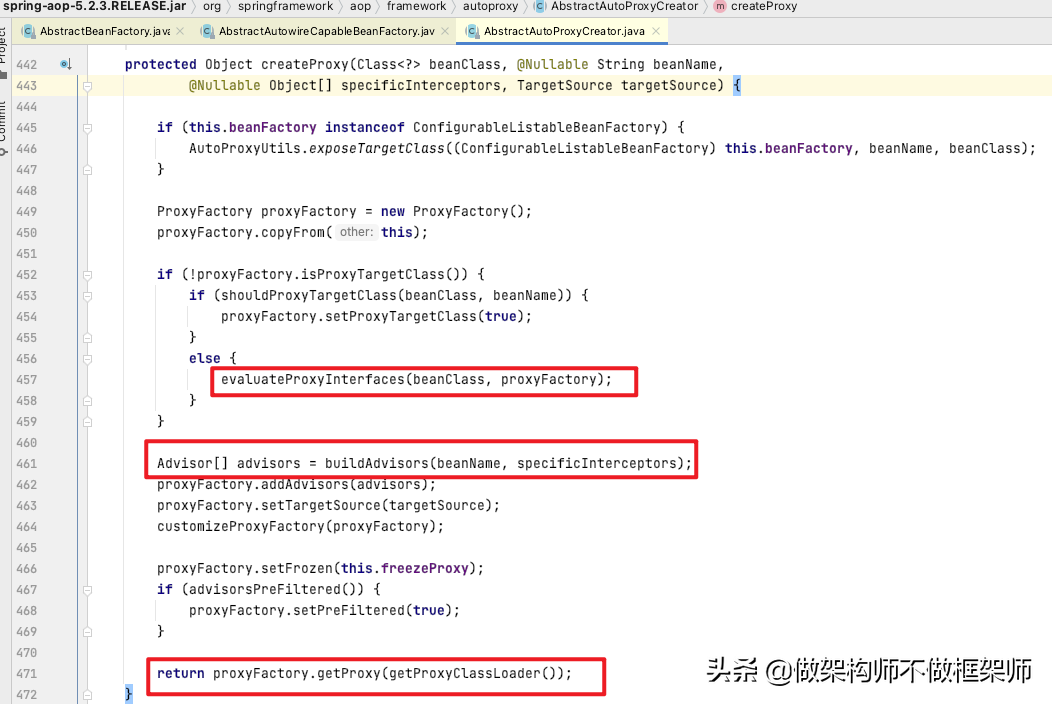Click the aop breadcrumb
1052x704 pixels.
(360, 6)
